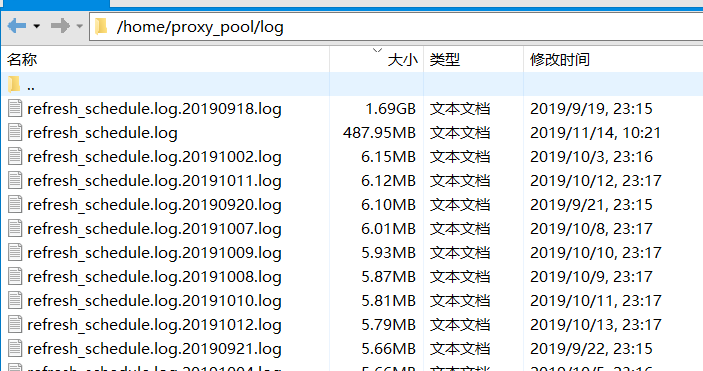Select file refresh_schedule.log.20191007.log
Screen dimensions: 703x371
tap(154, 229)
